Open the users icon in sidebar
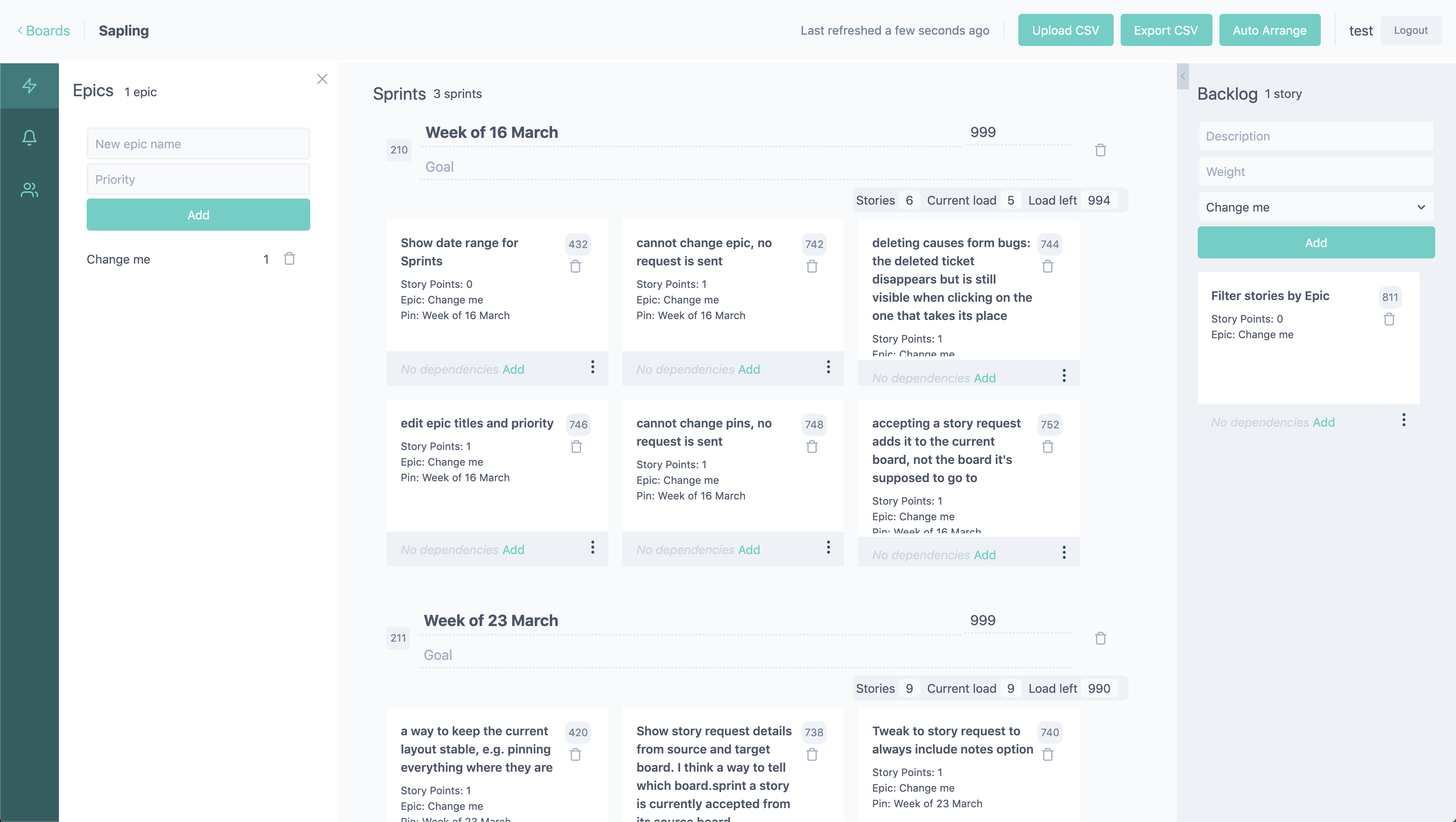Screen dimensions: 1456x822 click(x=29, y=190)
